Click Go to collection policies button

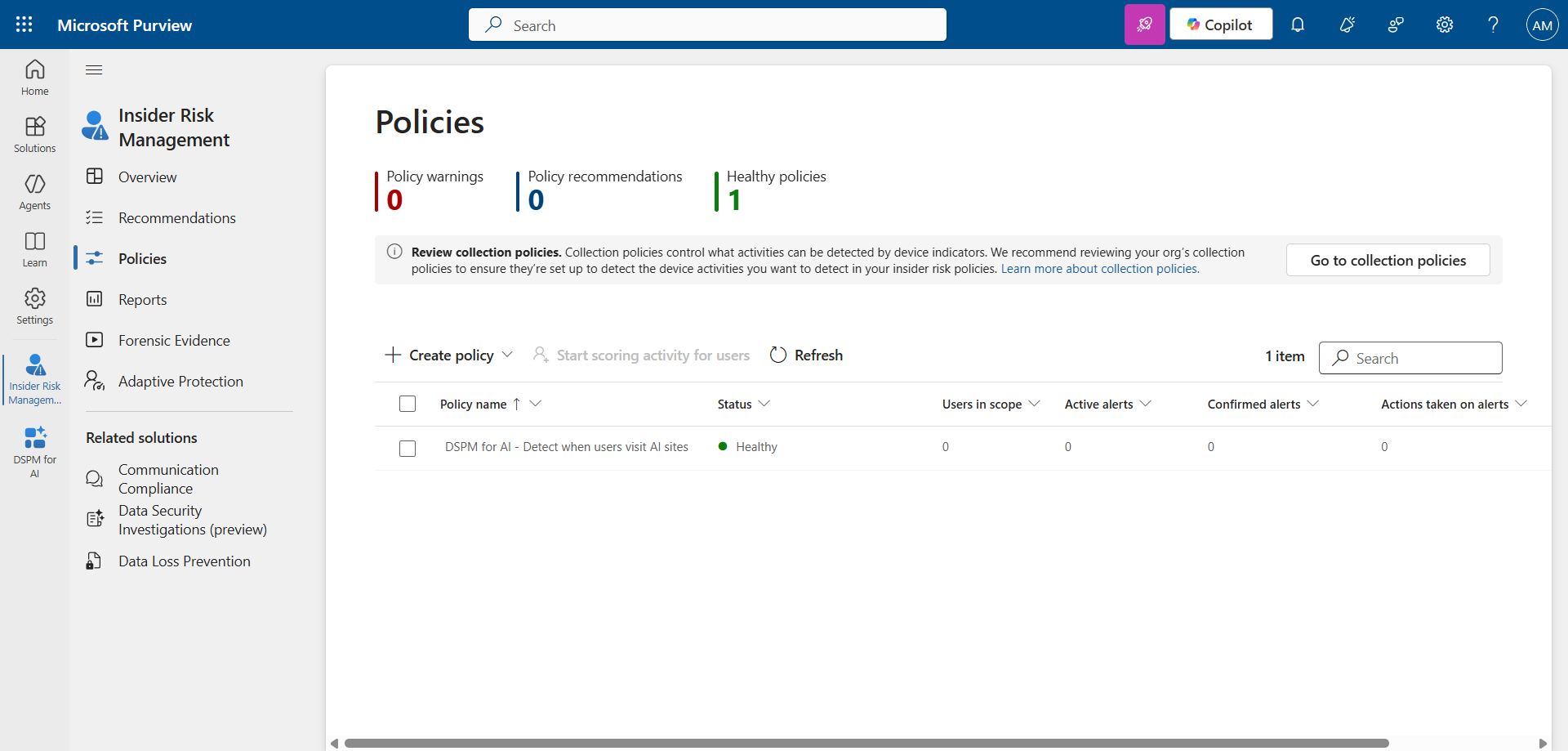click(x=1388, y=261)
